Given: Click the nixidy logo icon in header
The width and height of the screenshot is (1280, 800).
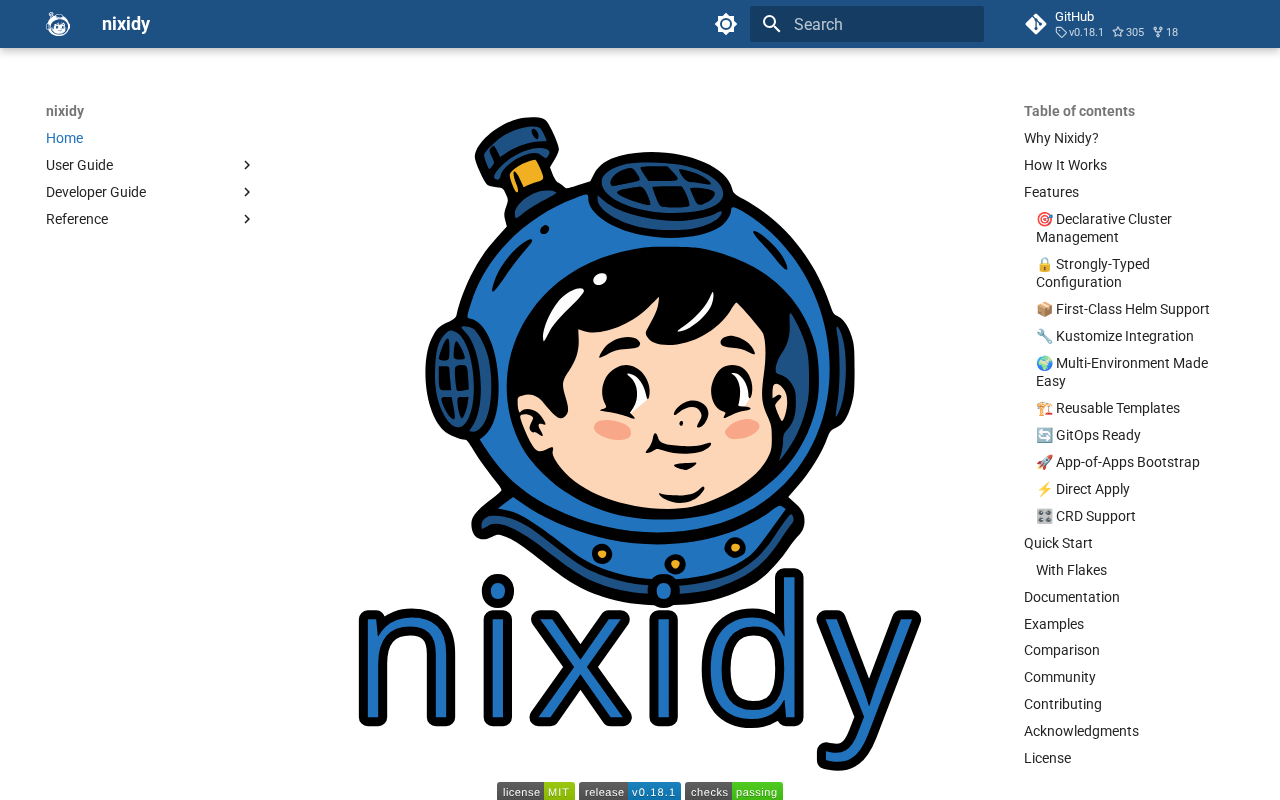Looking at the screenshot, I should pyautogui.click(x=58, y=24).
